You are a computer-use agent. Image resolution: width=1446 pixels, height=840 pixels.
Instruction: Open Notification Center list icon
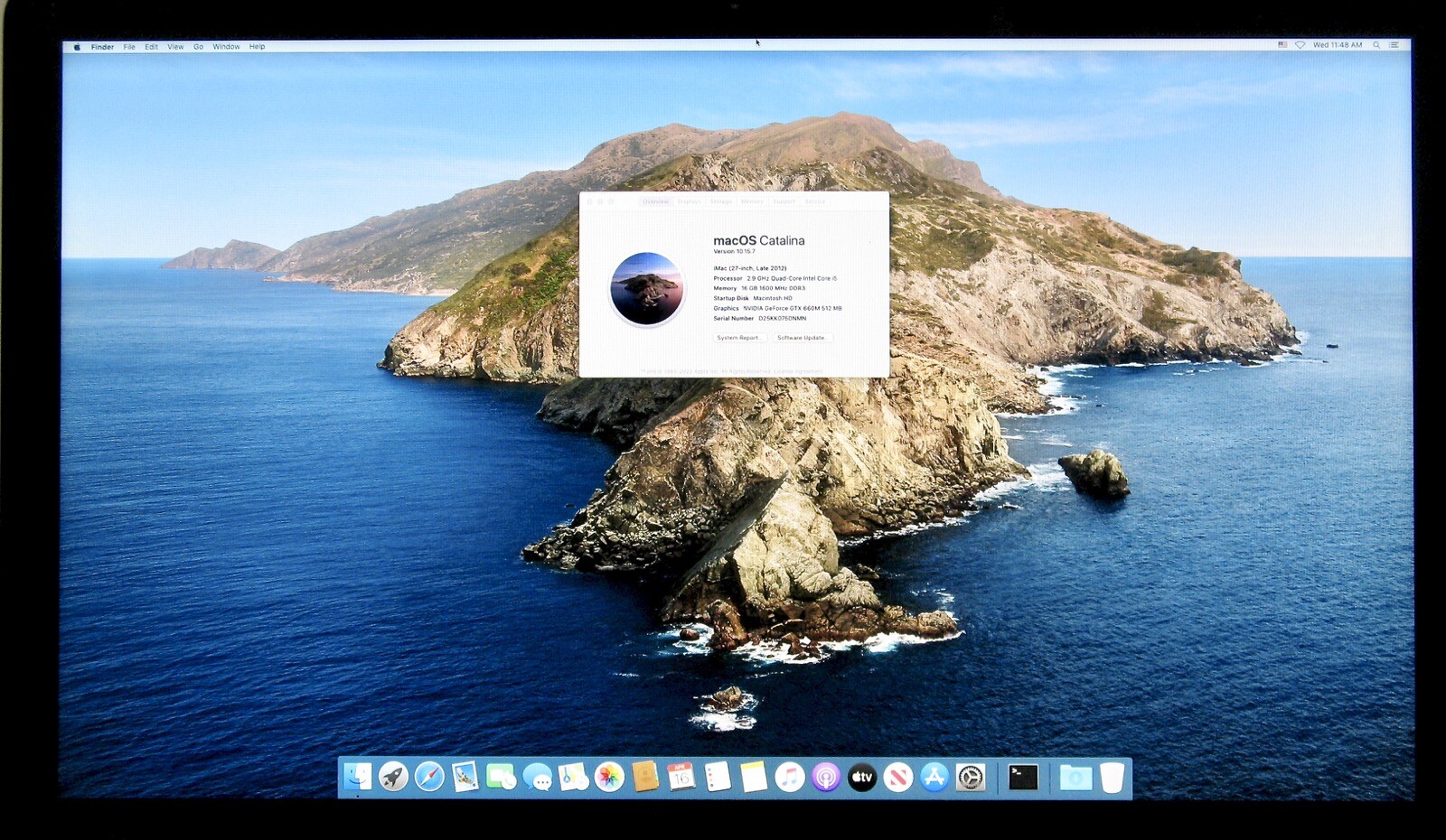(x=1394, y=45)
